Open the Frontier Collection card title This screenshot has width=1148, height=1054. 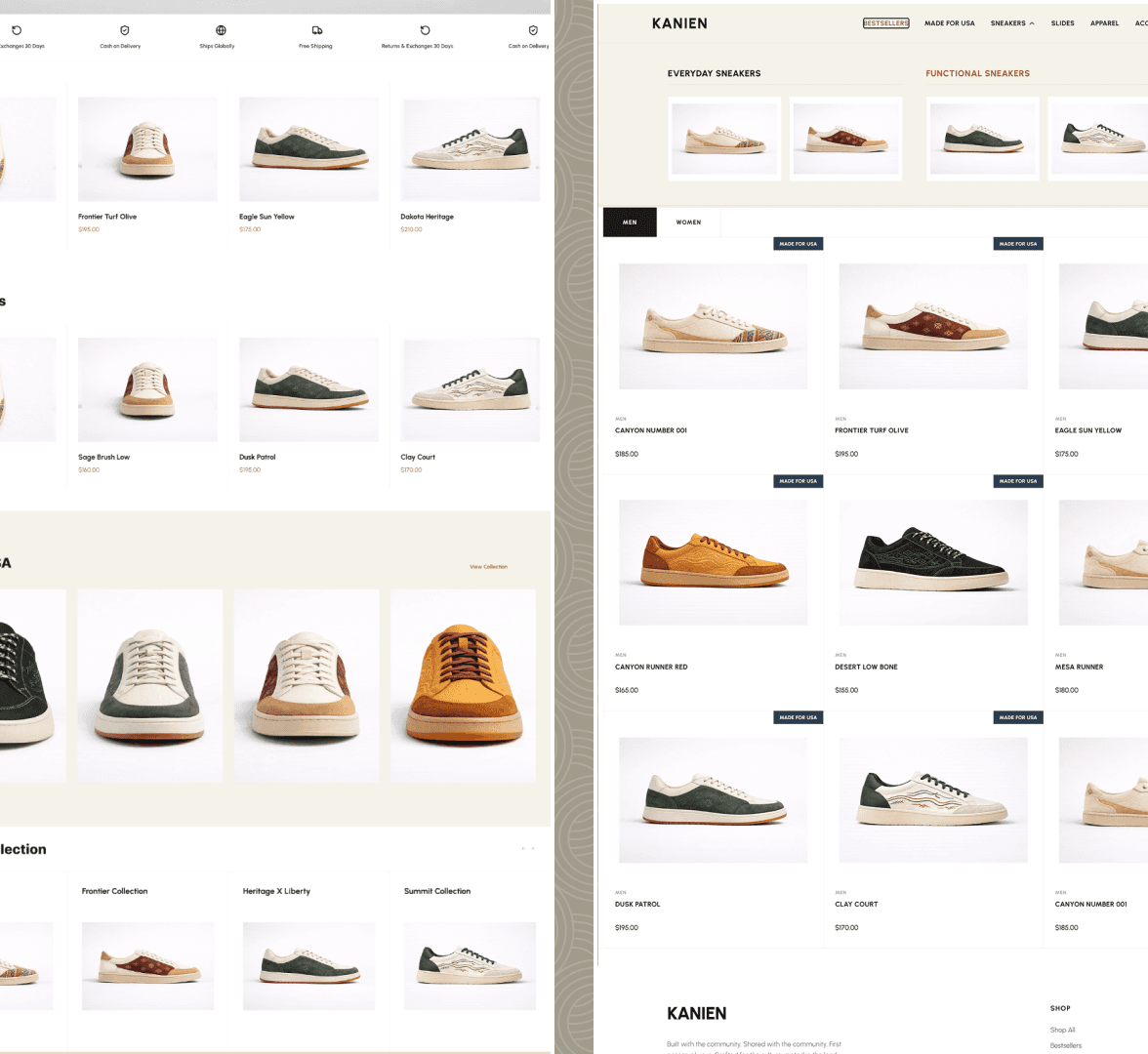point(115,891)
